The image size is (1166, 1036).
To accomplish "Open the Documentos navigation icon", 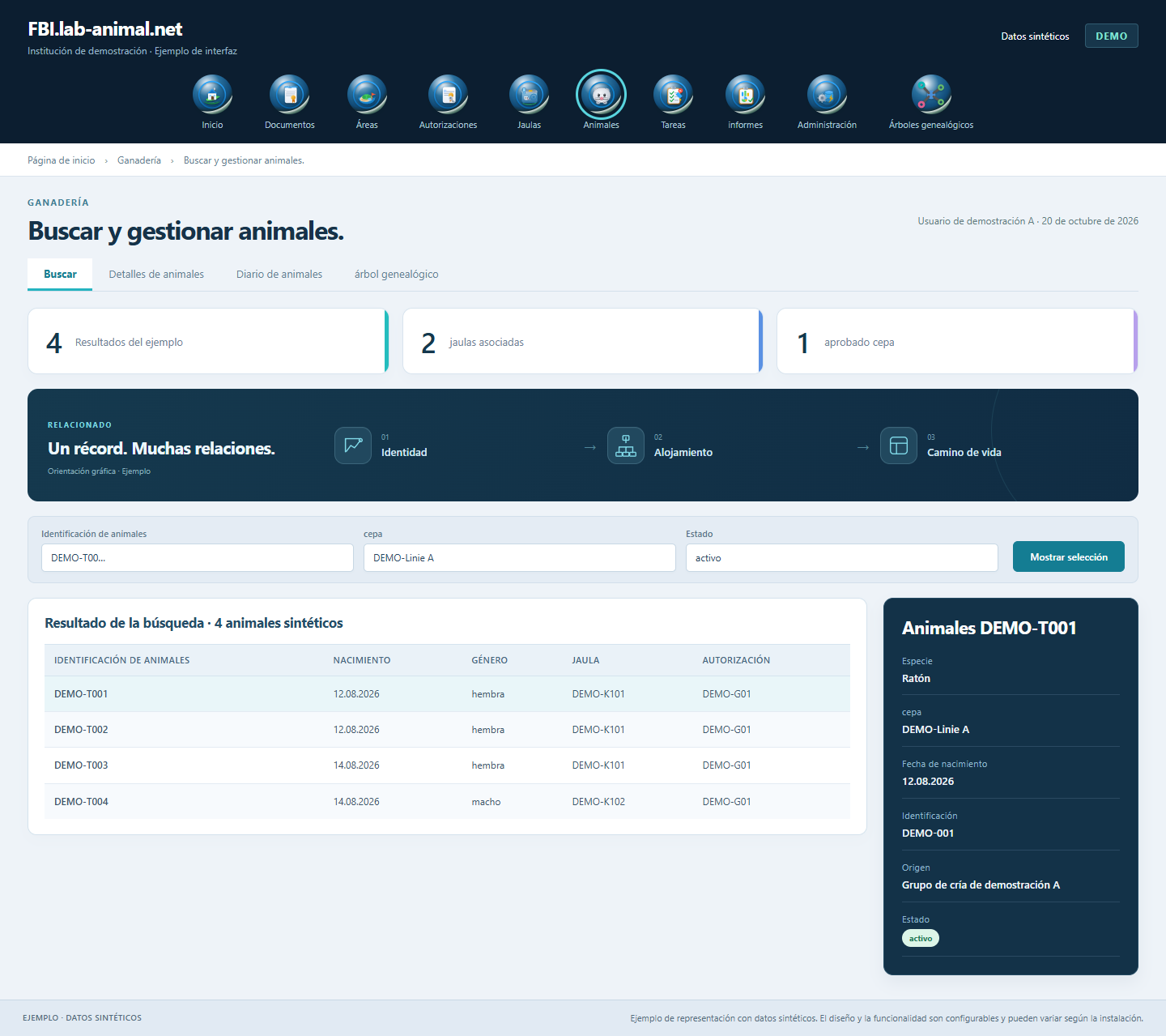I will point(290,95).
